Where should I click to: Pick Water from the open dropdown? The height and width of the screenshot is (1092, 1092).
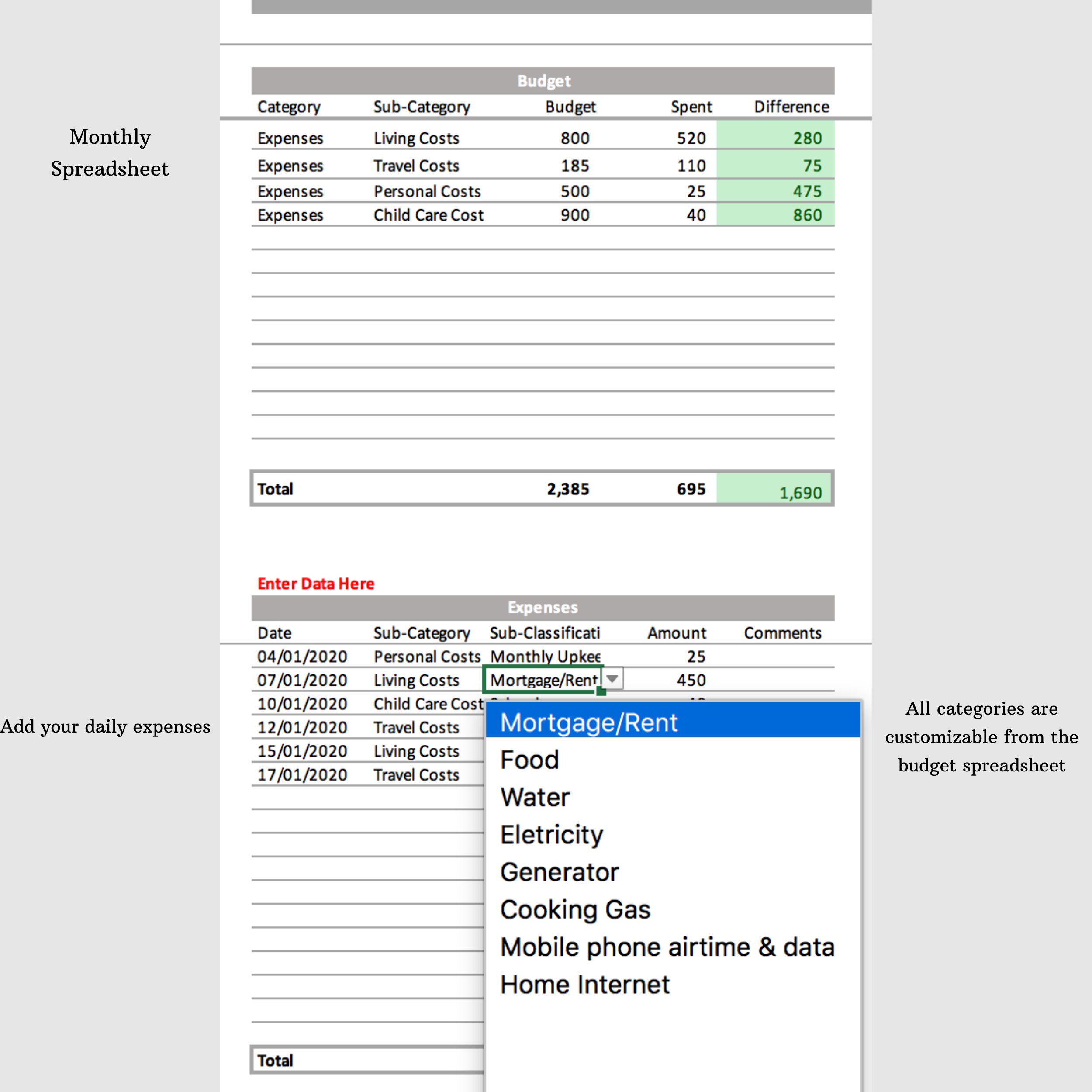535,797
